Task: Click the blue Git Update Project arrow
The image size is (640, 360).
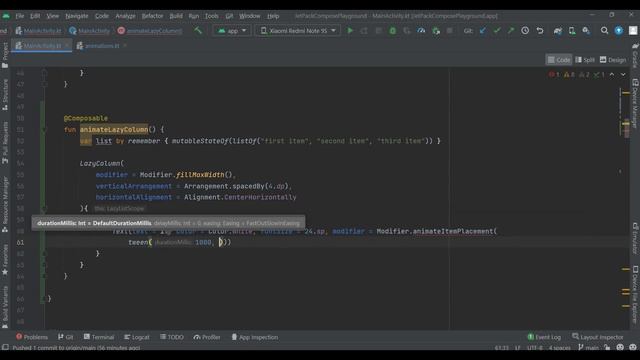Action: click(482, 31)
